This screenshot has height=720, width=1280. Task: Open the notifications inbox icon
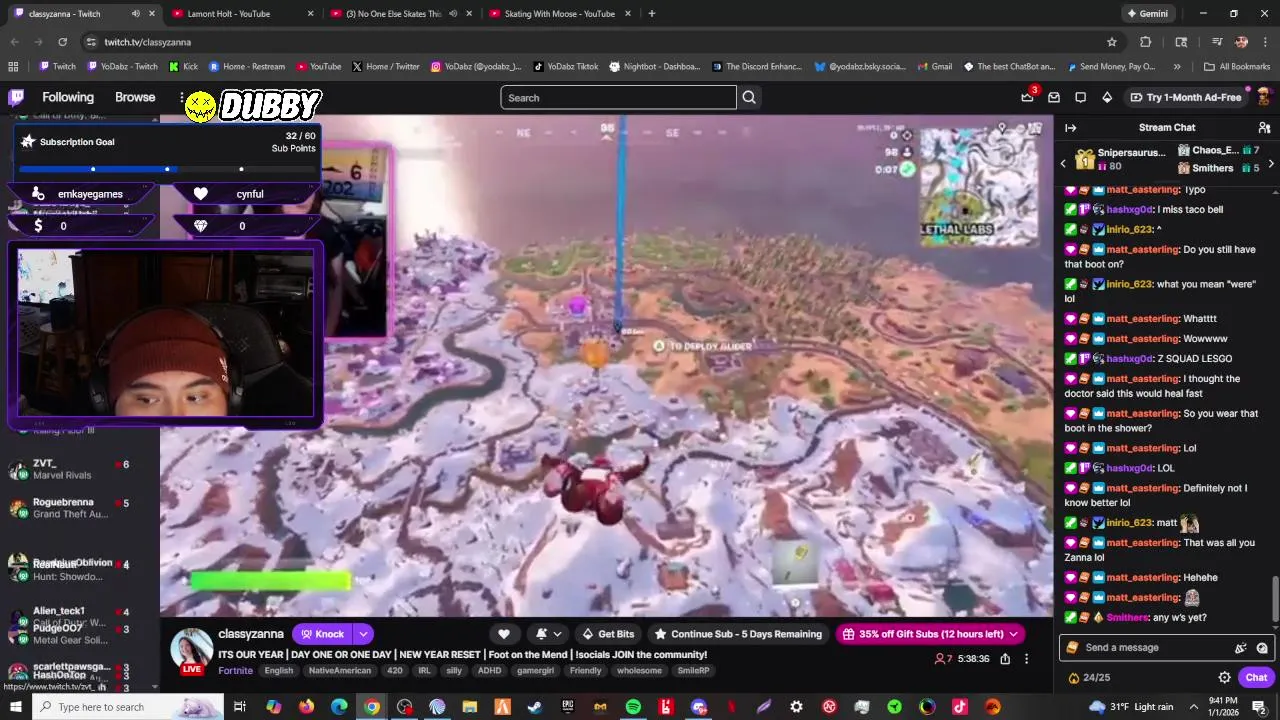1054,97
